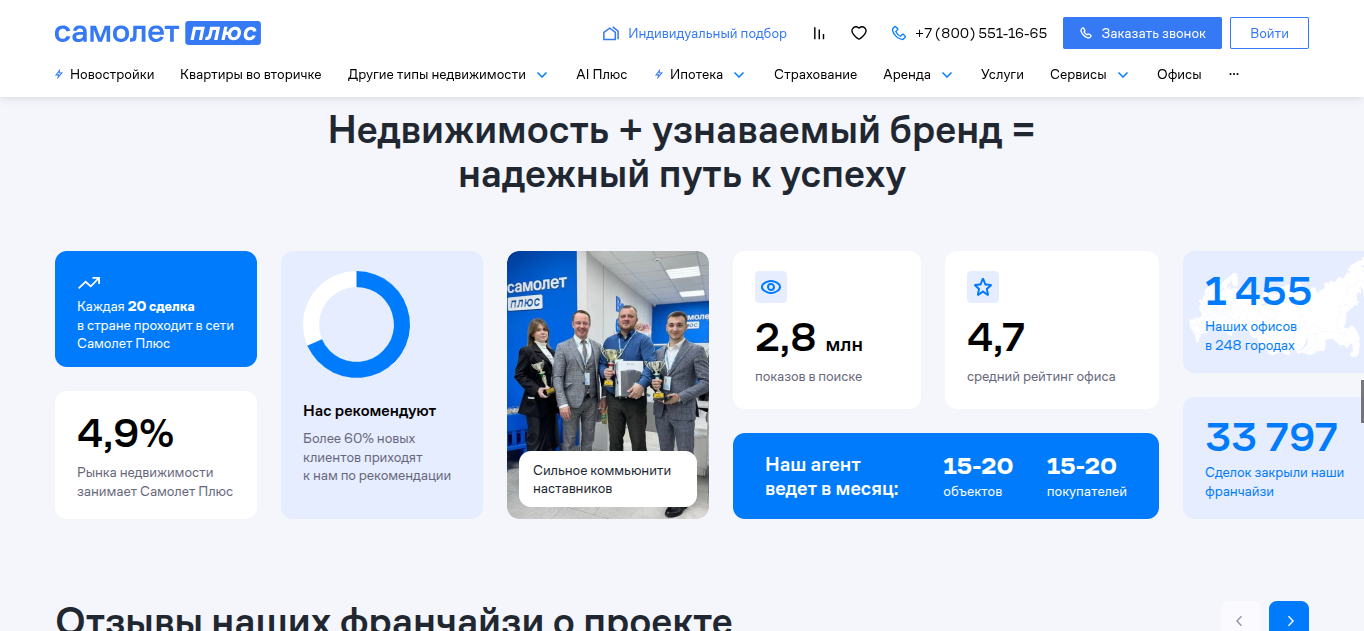Expand the Ипотека dropdown menu
The image size is (1364, 631).
click(x=739, y=74)
